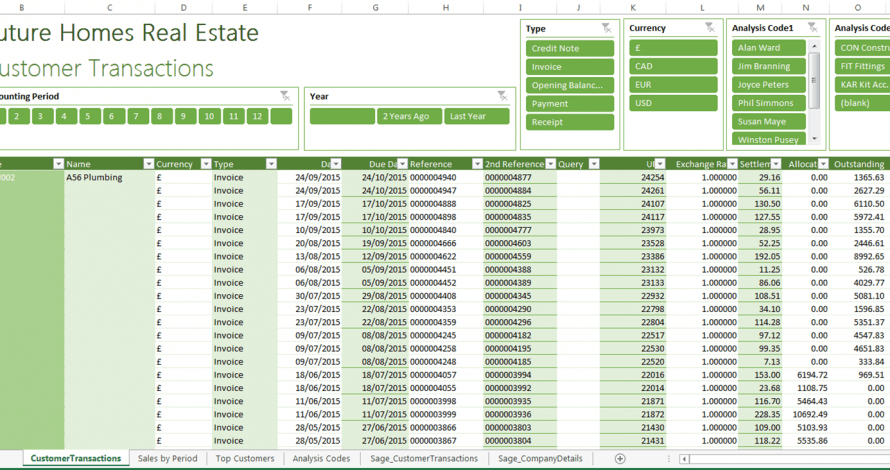Open Sage_CompanyDetails sheet tab
The width and height of the screenshot is (890, 470).
click(540, 459)
